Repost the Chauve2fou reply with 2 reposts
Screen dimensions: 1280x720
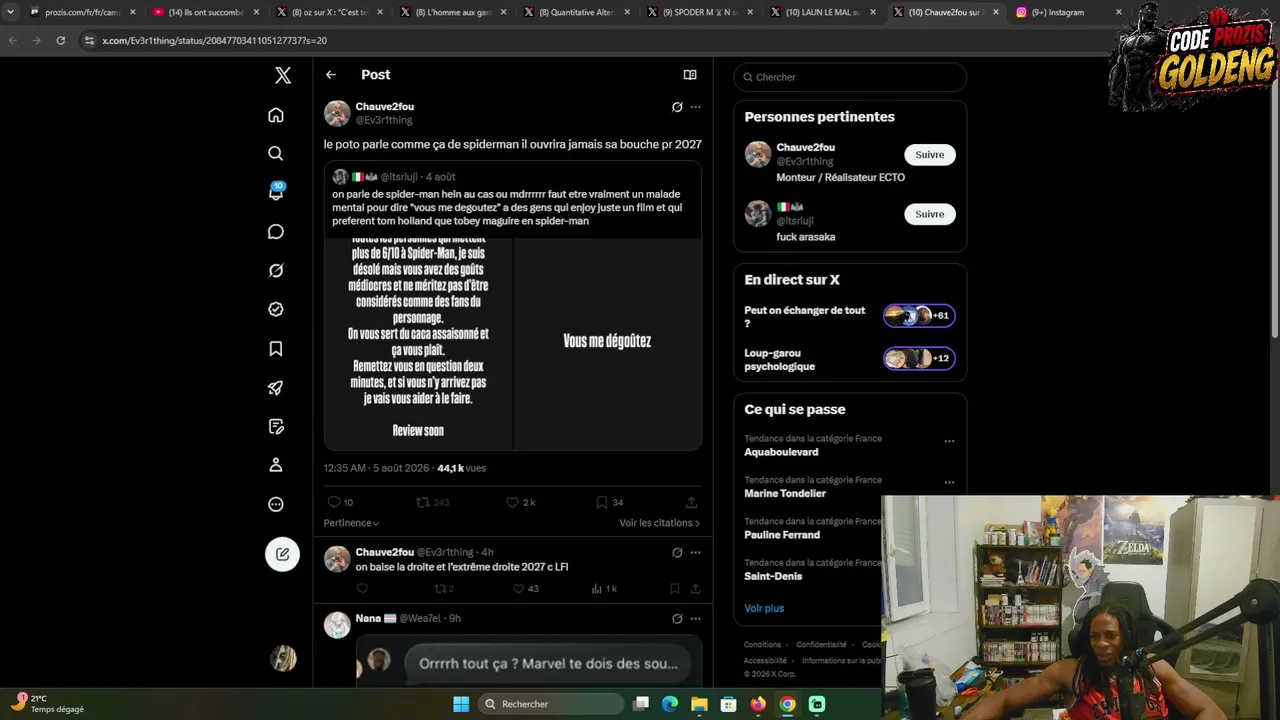(444, 589)
